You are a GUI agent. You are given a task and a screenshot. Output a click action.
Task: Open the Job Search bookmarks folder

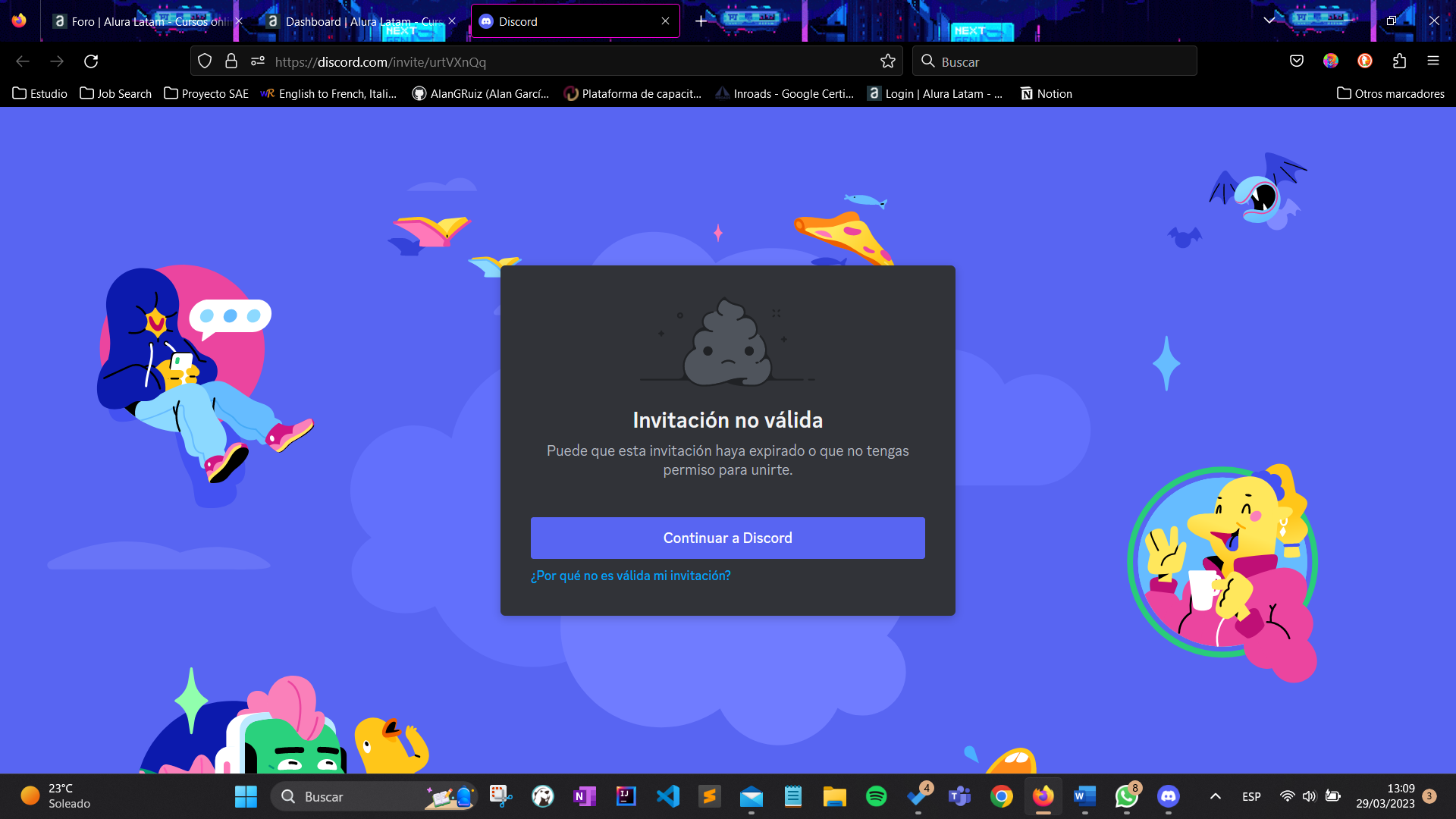[x=116, y=93]
